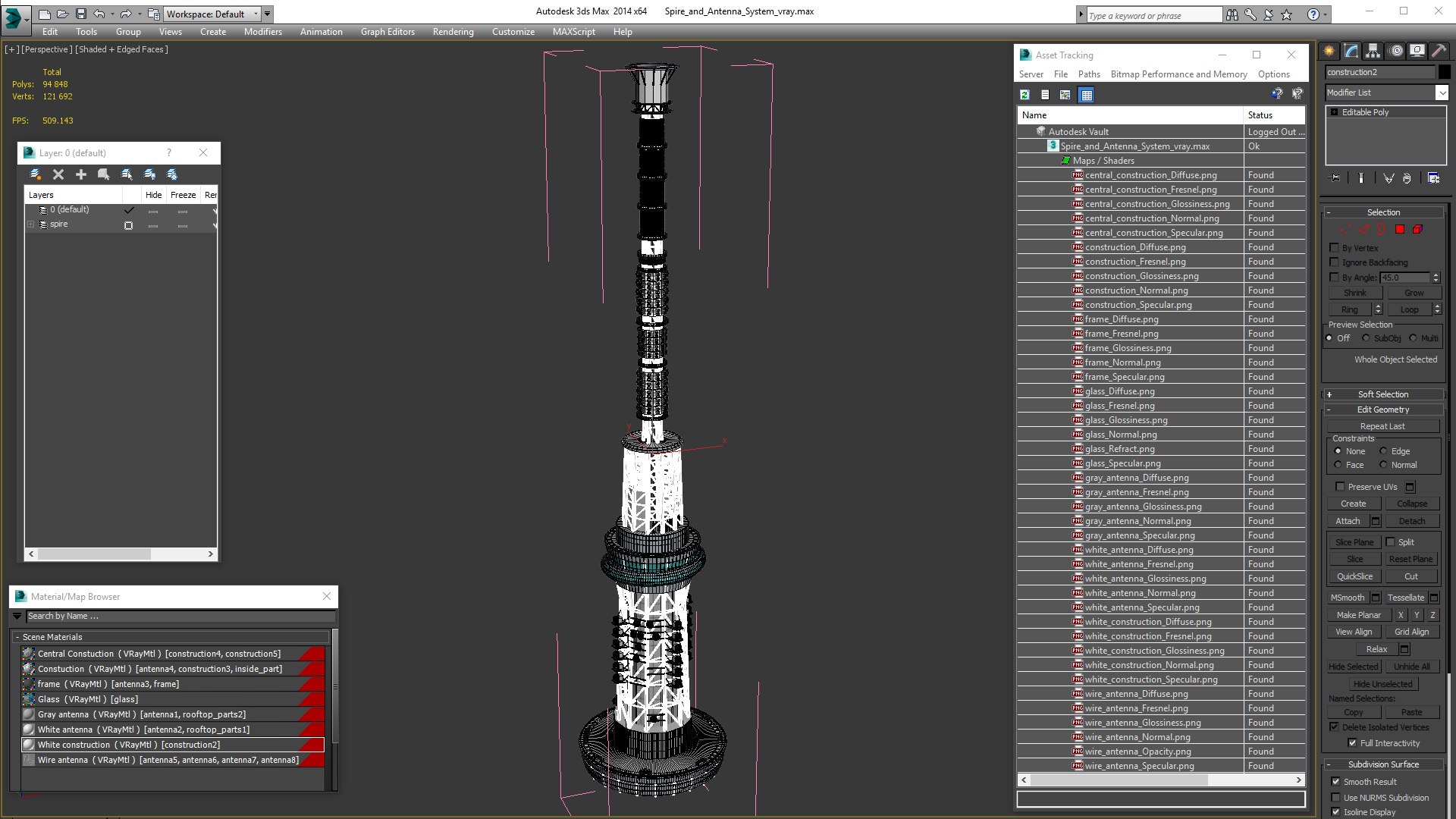Open Paths menu in Asset Tracking
Screen dimensions: 1456x819
pos(1089,74)
